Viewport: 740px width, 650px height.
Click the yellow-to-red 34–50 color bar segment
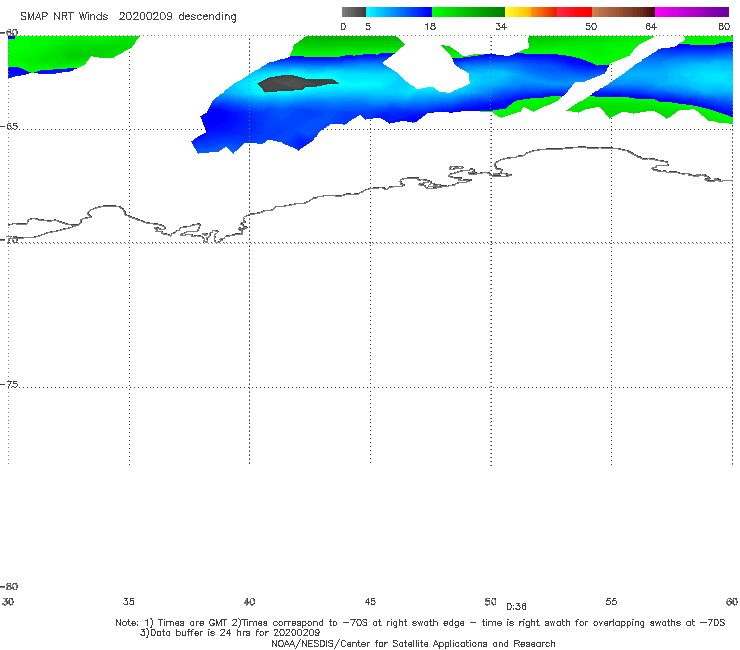[x=548, y=12]
